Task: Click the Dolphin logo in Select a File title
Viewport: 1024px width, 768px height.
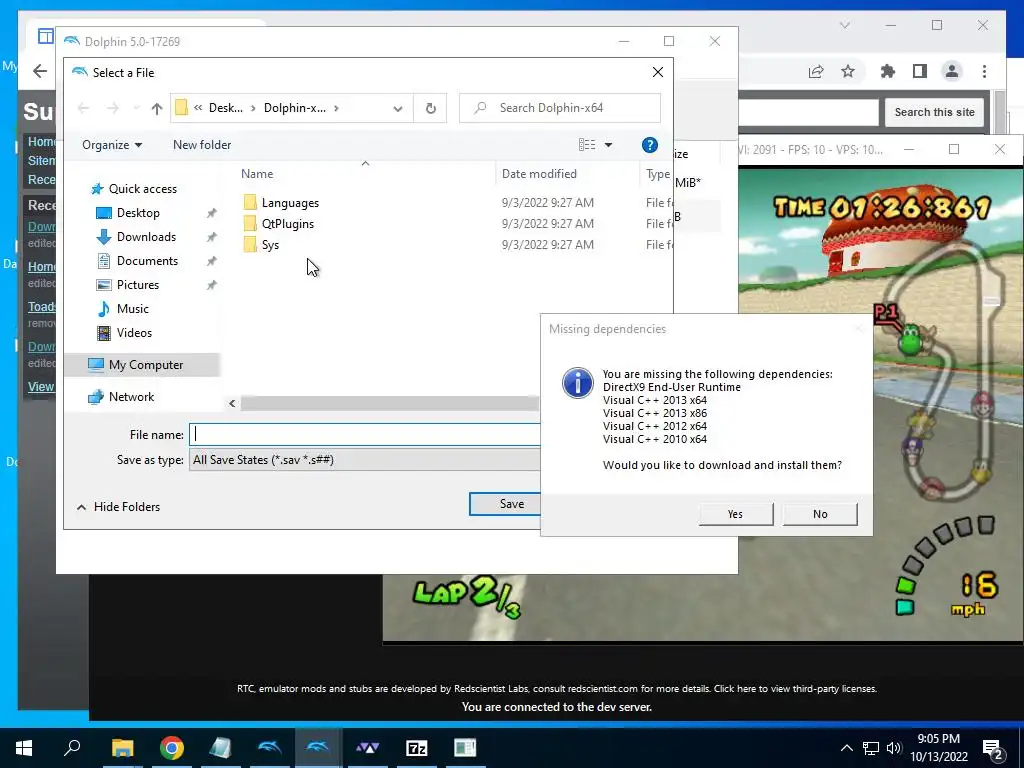Action: pyautogui.click(x=79, y=72)
